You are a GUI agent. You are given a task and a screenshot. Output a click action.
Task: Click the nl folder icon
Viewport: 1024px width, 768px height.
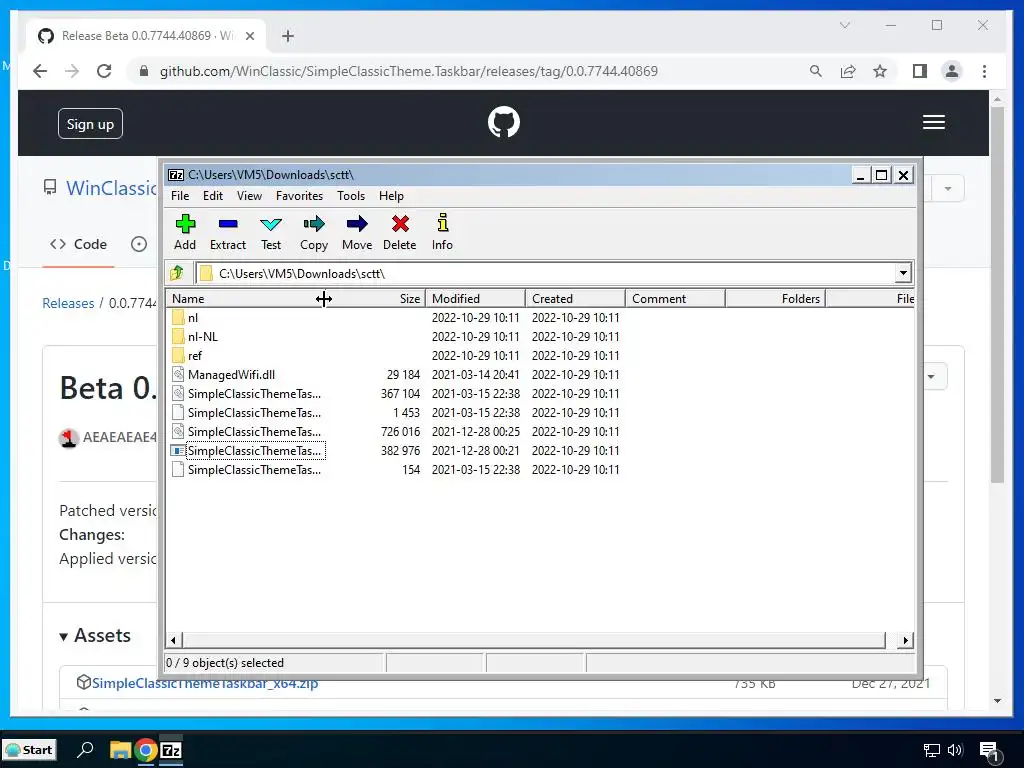[x=178, y=318]
